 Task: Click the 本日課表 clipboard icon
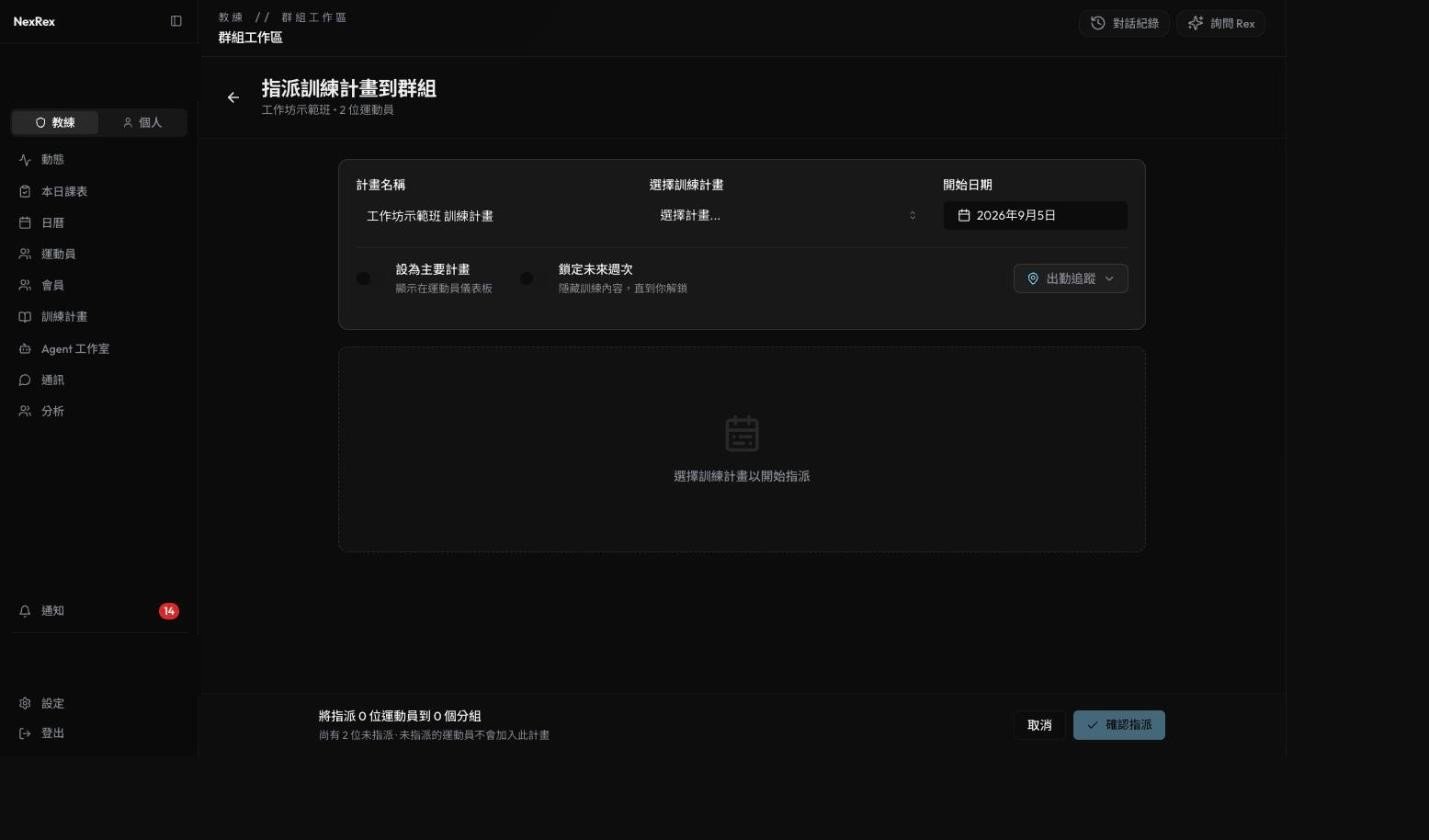click(25, 191)
